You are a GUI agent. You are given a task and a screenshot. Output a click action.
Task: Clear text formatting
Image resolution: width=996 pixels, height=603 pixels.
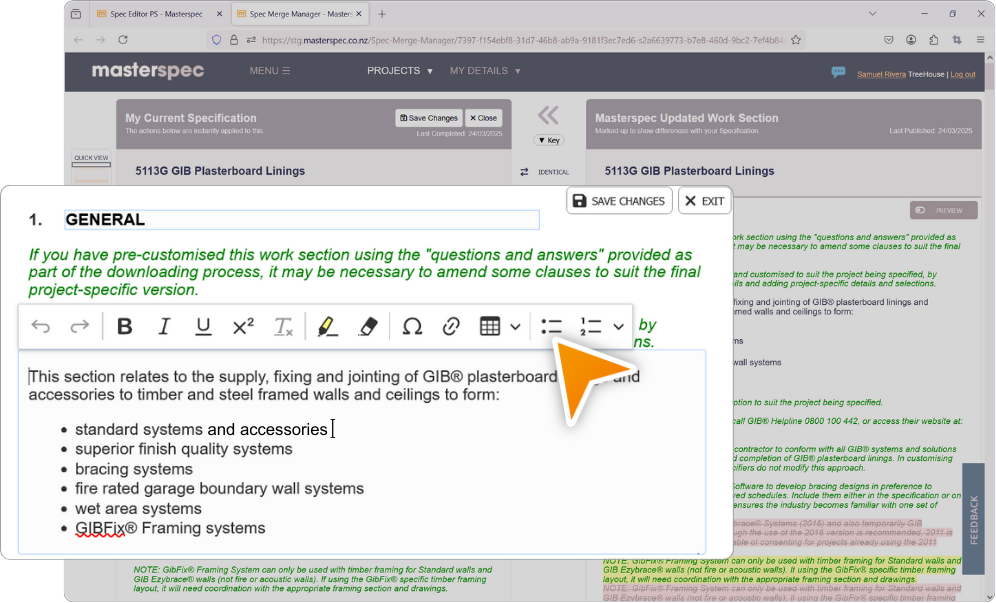pos(283,327)
